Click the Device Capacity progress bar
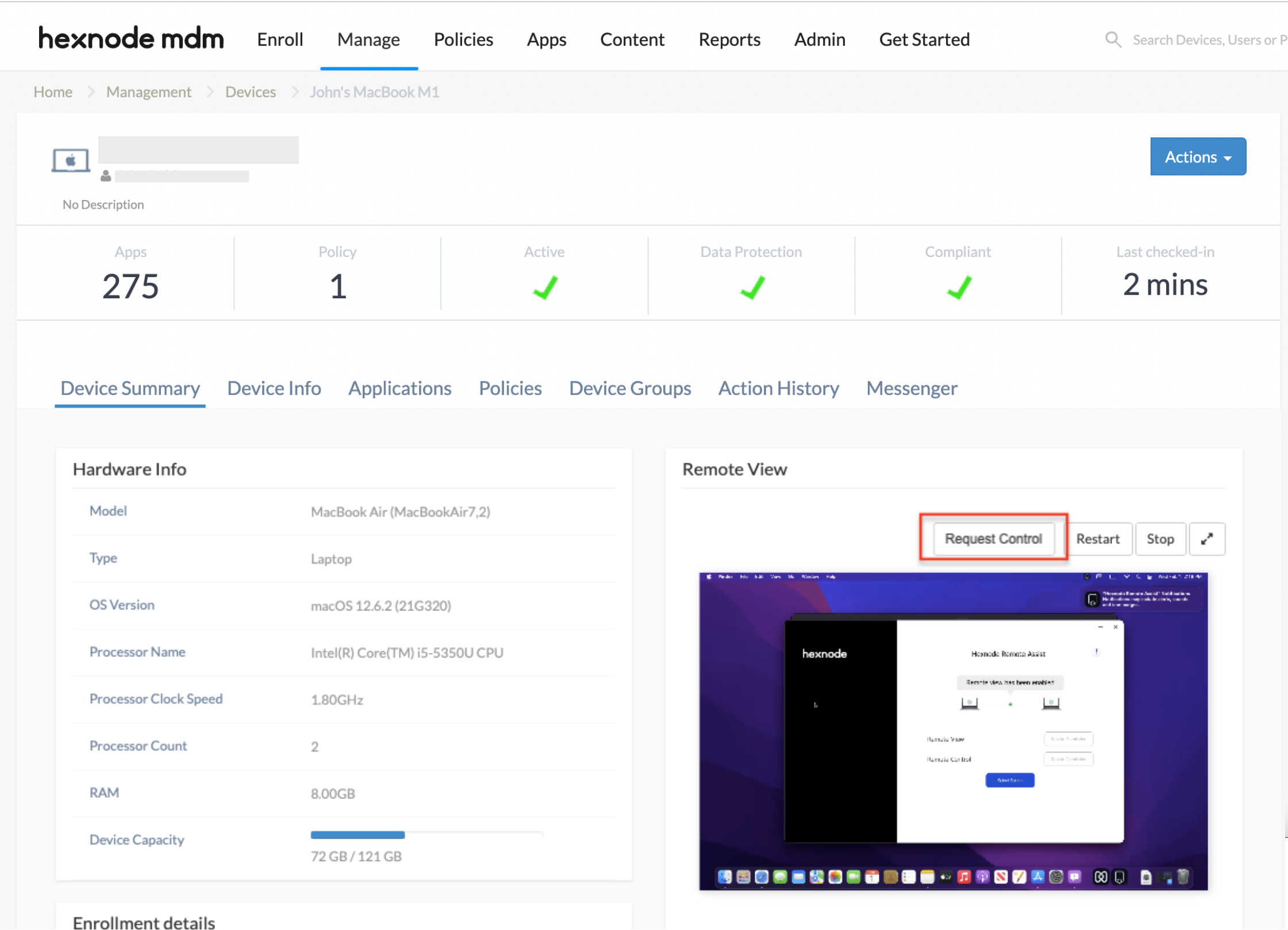 426,835
